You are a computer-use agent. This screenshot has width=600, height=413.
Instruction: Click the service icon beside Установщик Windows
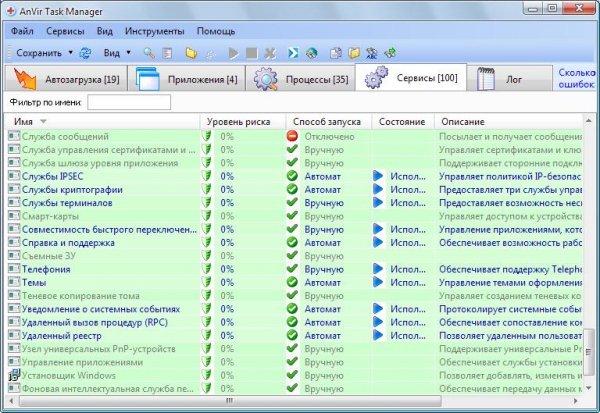14,375
